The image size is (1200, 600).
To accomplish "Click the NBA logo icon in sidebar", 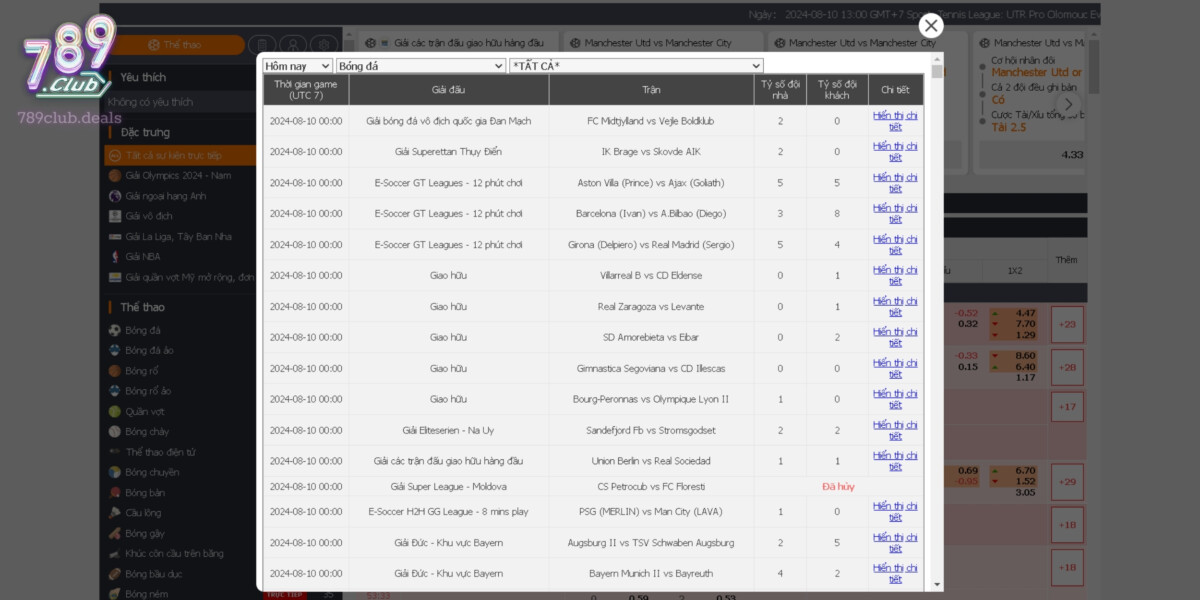I will 115,256.
